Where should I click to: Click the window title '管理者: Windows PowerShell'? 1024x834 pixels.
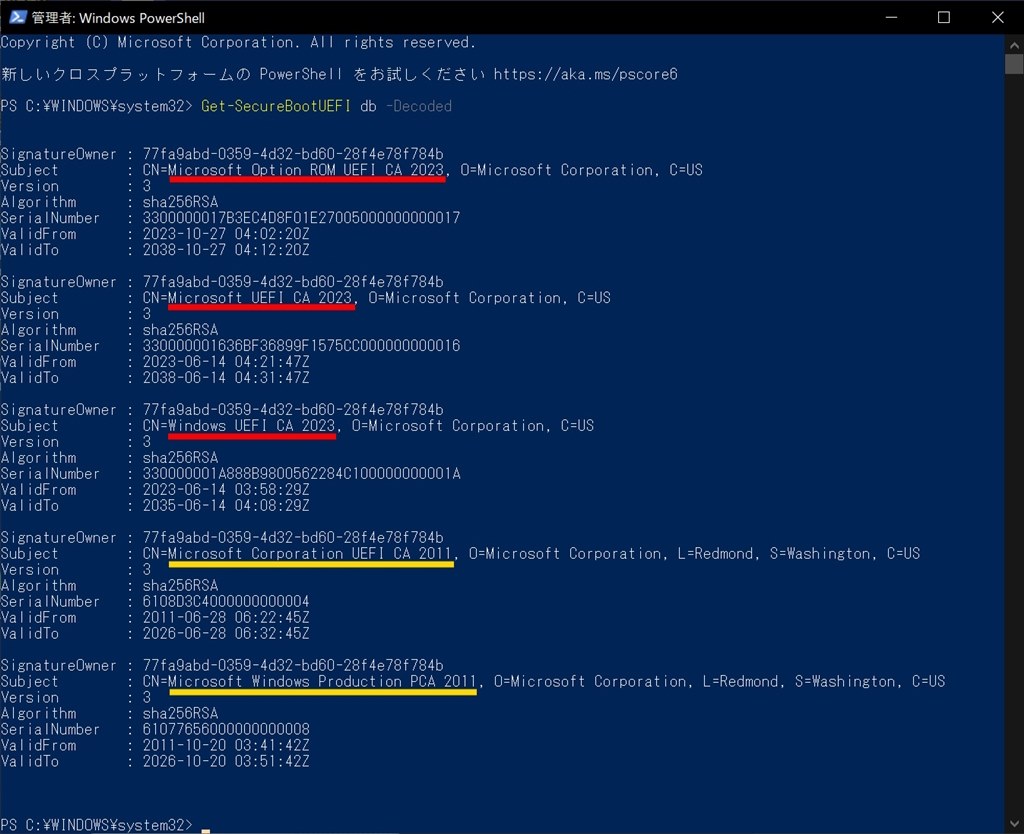click(118, 18)
